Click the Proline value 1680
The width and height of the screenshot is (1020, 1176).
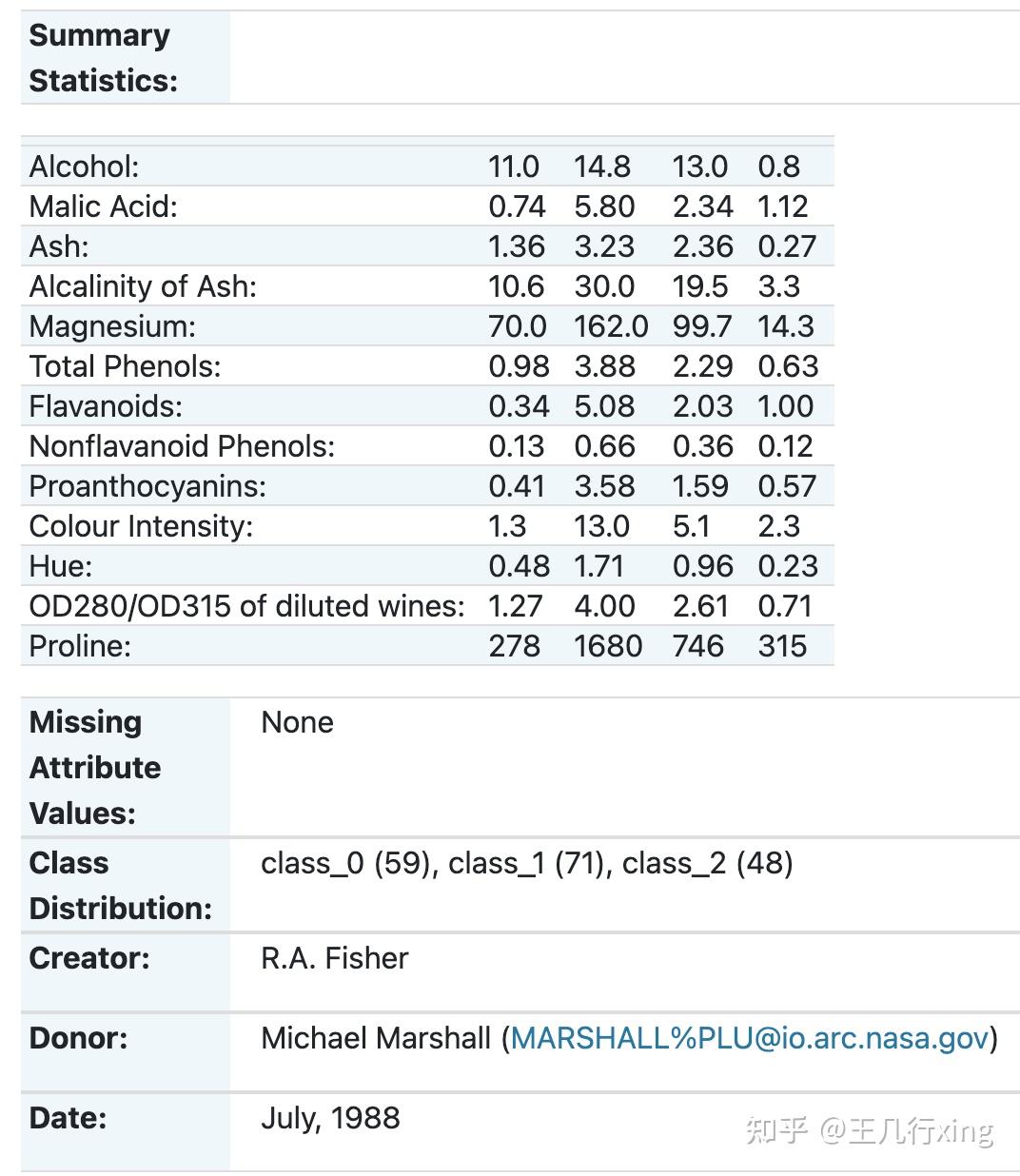(x=607, y=646)
